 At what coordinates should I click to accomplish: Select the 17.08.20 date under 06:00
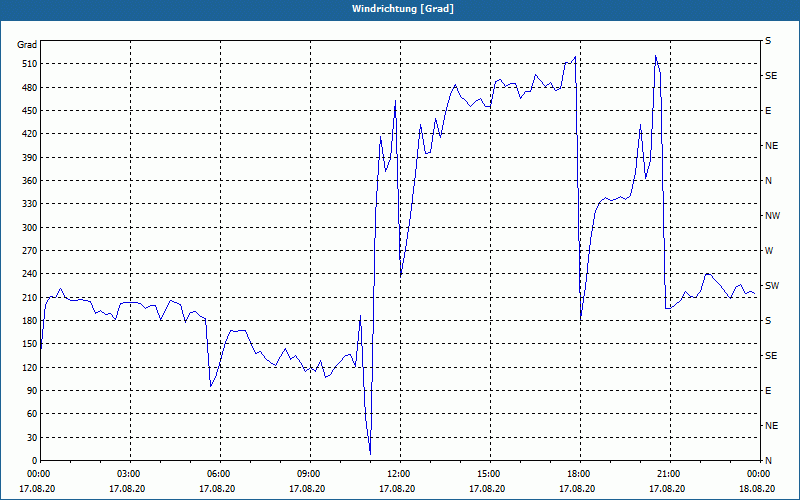click(x=217, y=488)
